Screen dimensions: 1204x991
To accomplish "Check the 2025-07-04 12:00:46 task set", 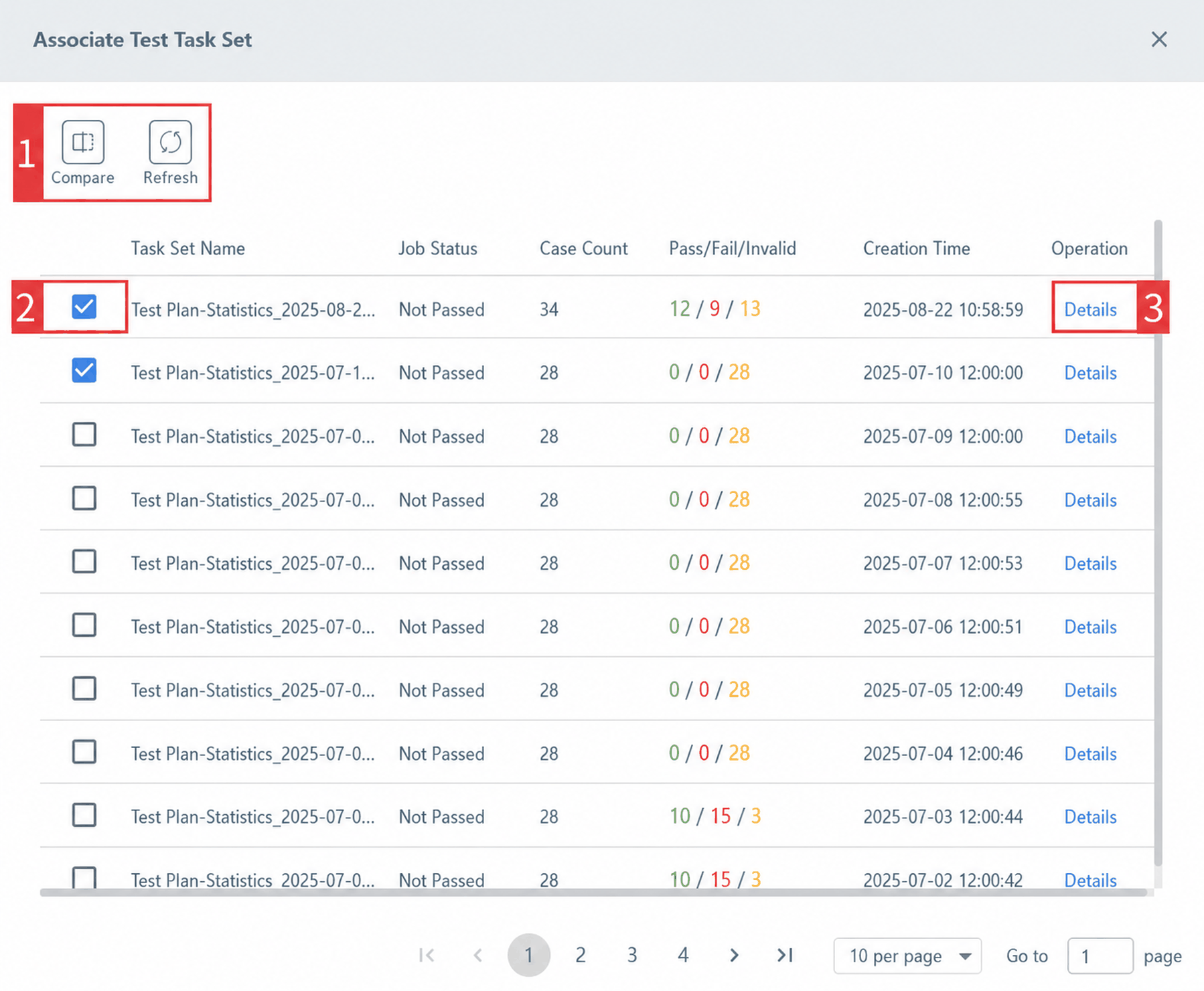I will 84,752.
